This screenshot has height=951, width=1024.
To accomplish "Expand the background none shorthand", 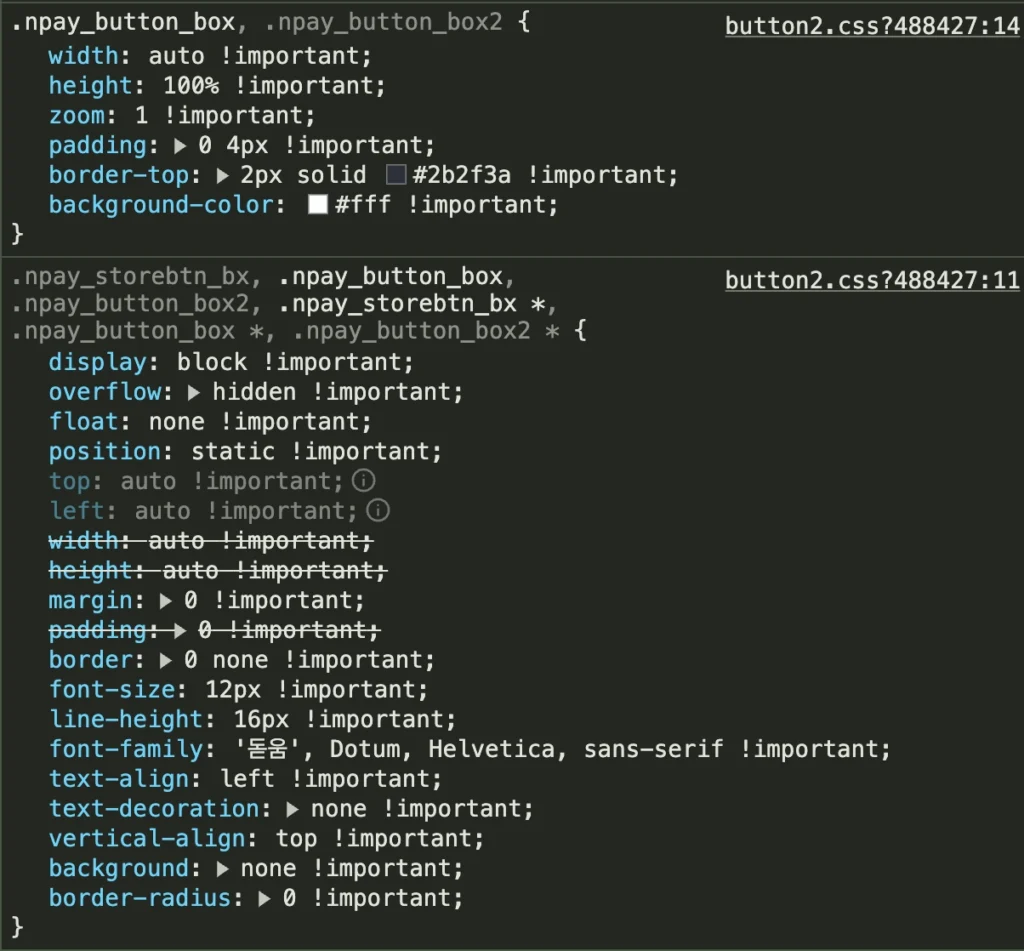I will [223, 869].
